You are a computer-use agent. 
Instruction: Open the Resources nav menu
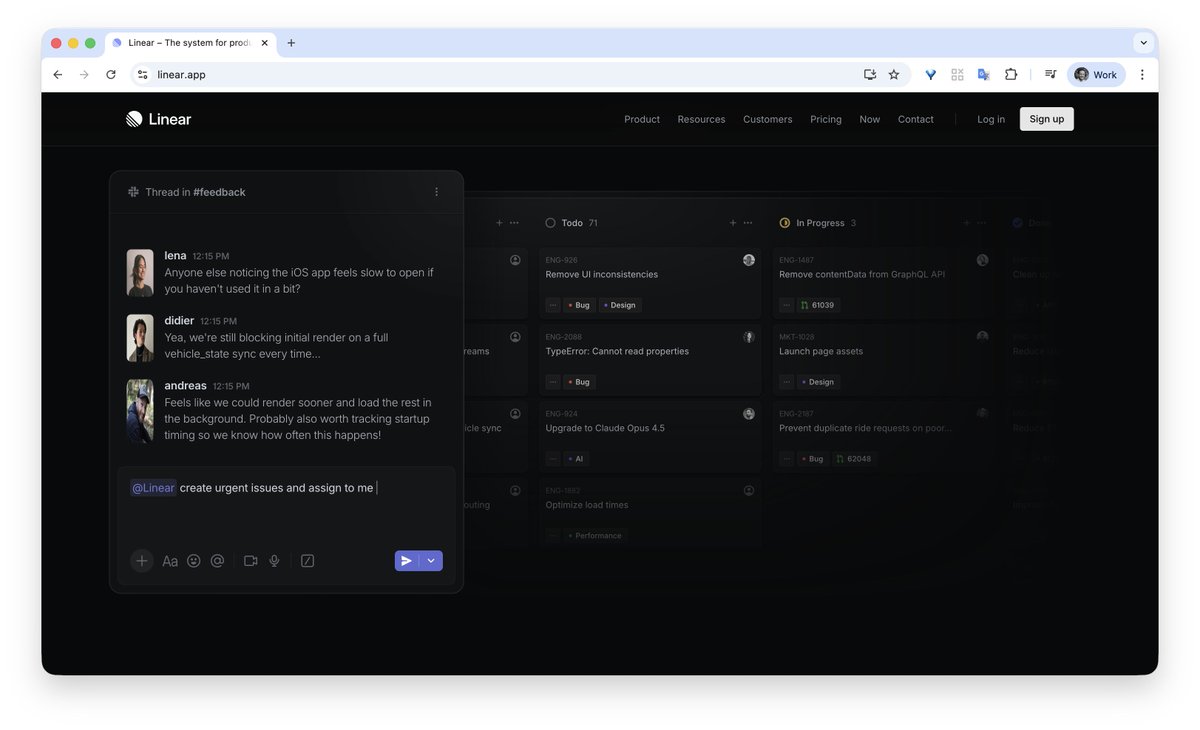[701, 119]
